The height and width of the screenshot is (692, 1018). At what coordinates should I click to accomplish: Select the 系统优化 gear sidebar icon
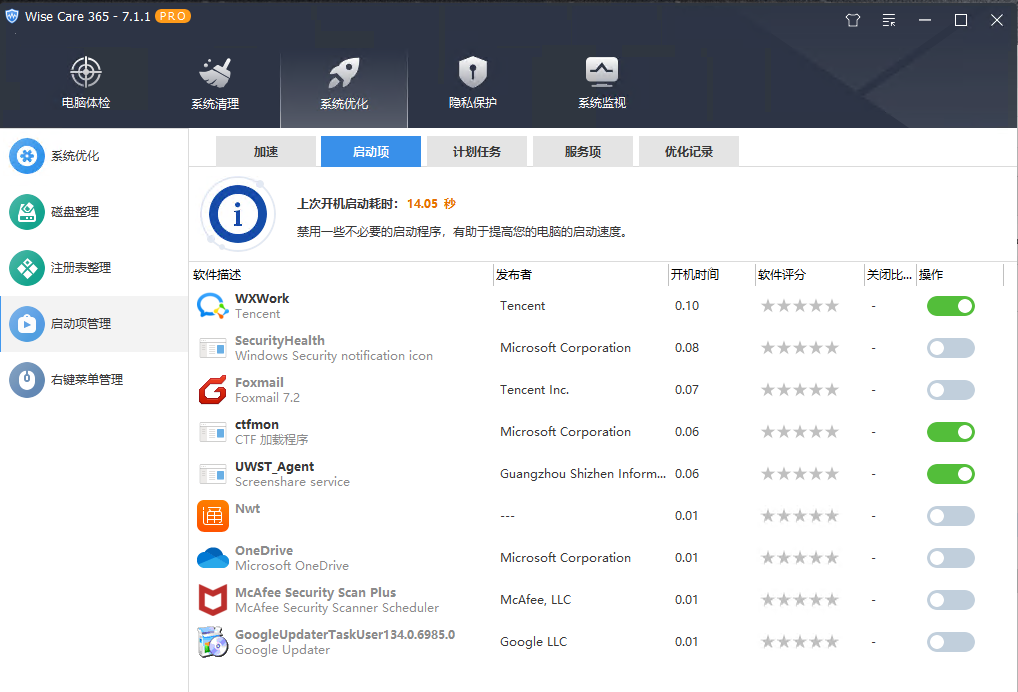(27, 156)
